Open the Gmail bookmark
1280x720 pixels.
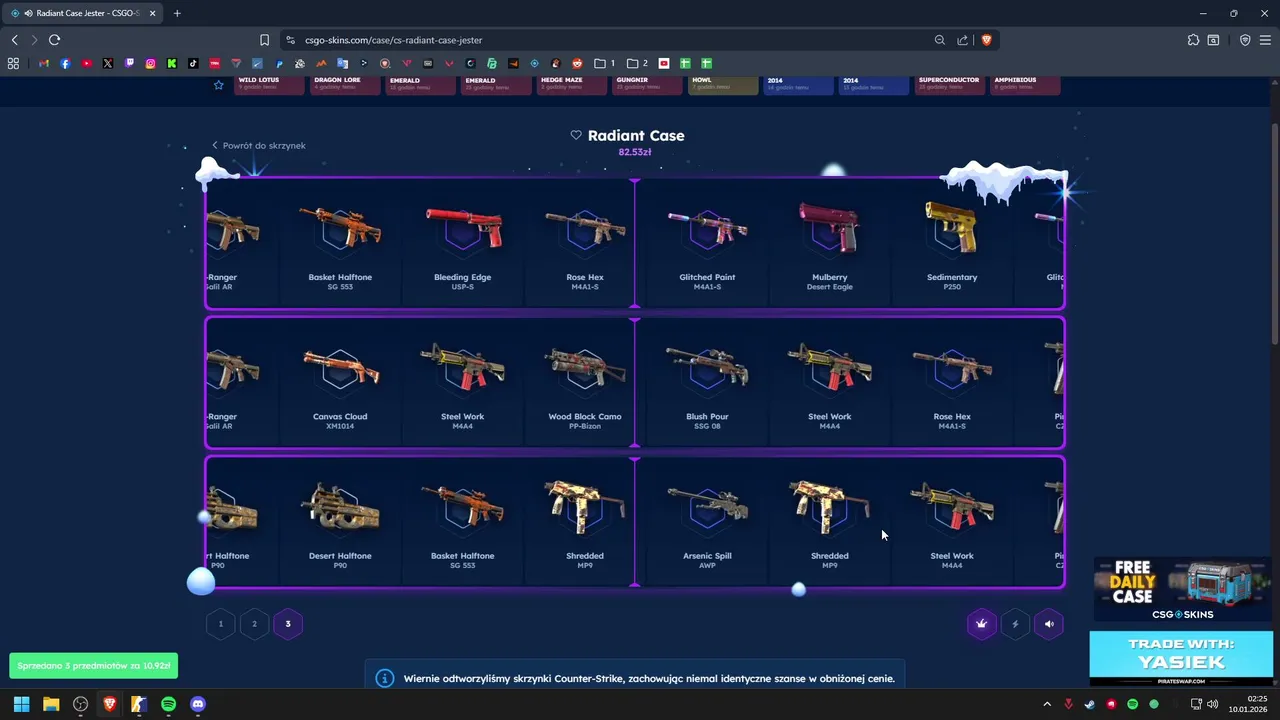[x=44, y=63]
